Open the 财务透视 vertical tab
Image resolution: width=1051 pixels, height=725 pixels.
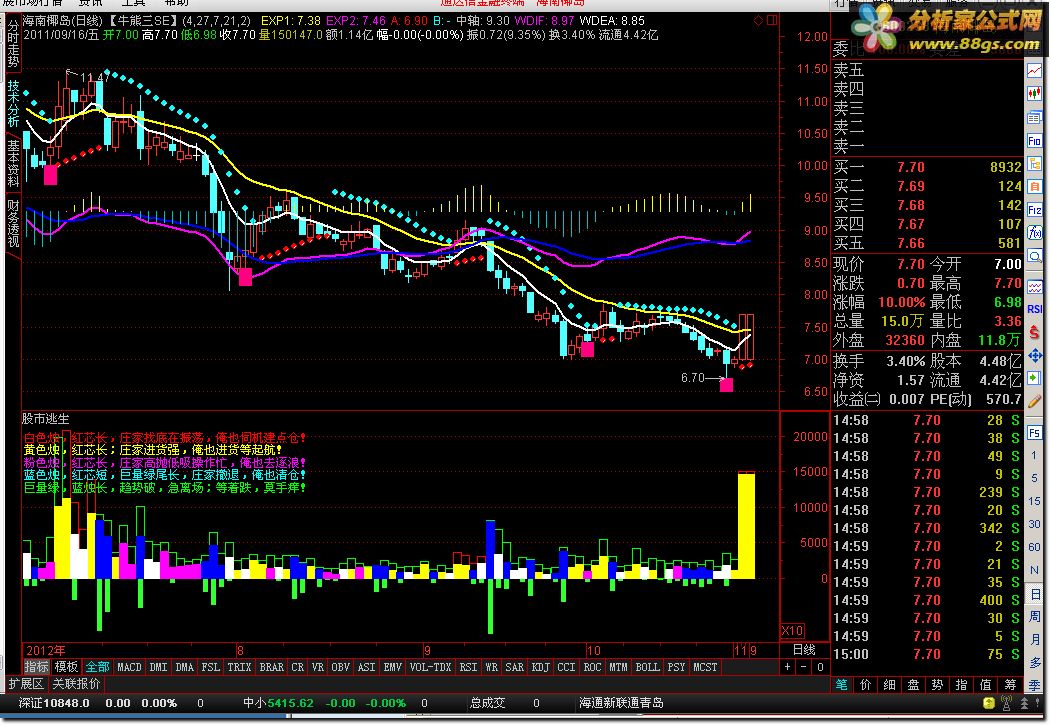coord(13,222)
